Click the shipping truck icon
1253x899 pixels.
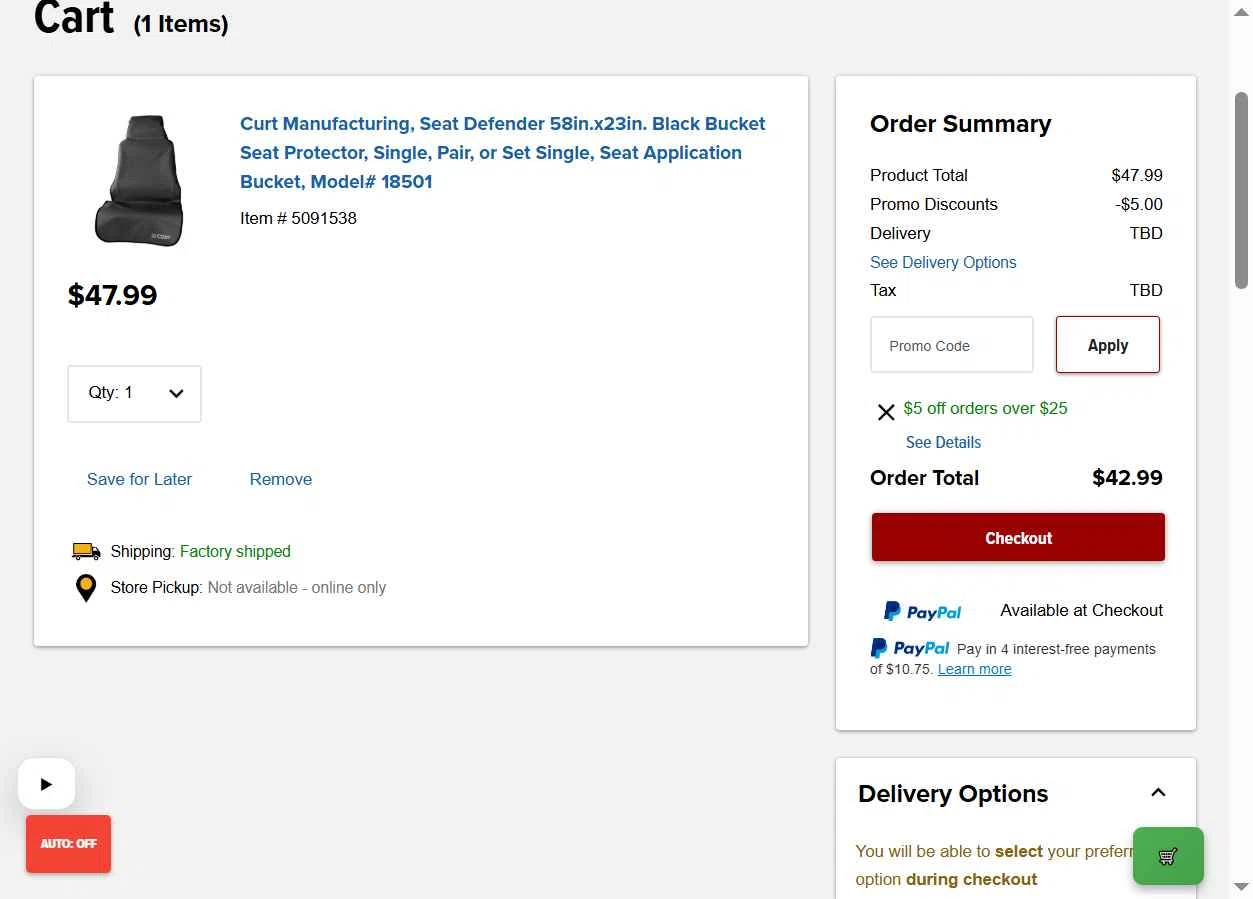pos(86,551)
